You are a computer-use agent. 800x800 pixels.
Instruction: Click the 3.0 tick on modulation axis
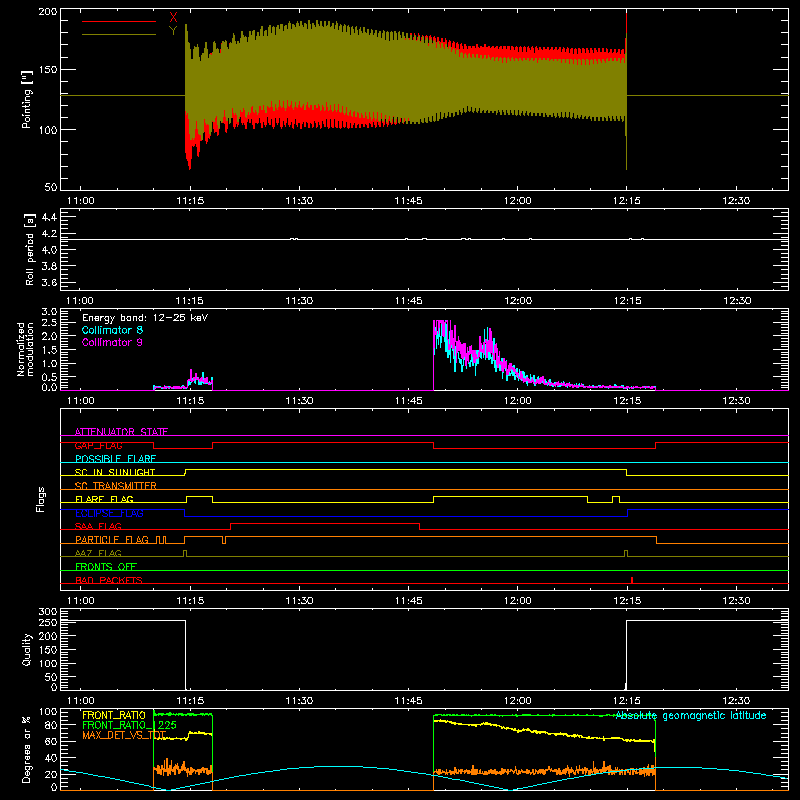pos(49,312)
